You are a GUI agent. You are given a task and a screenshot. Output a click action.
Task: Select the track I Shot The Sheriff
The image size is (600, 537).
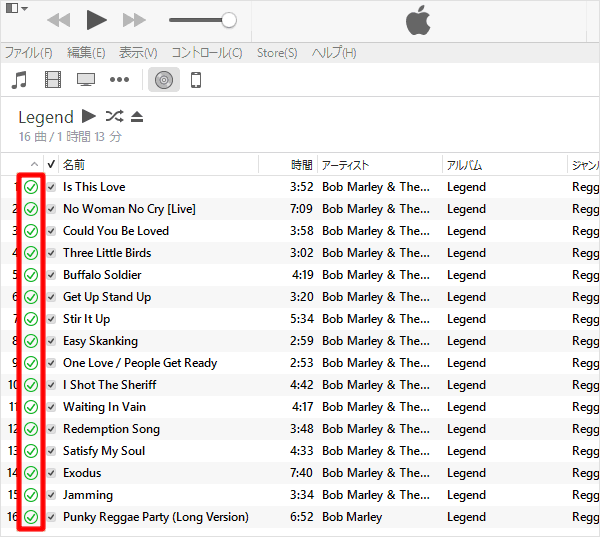click(x=110, y=385)
